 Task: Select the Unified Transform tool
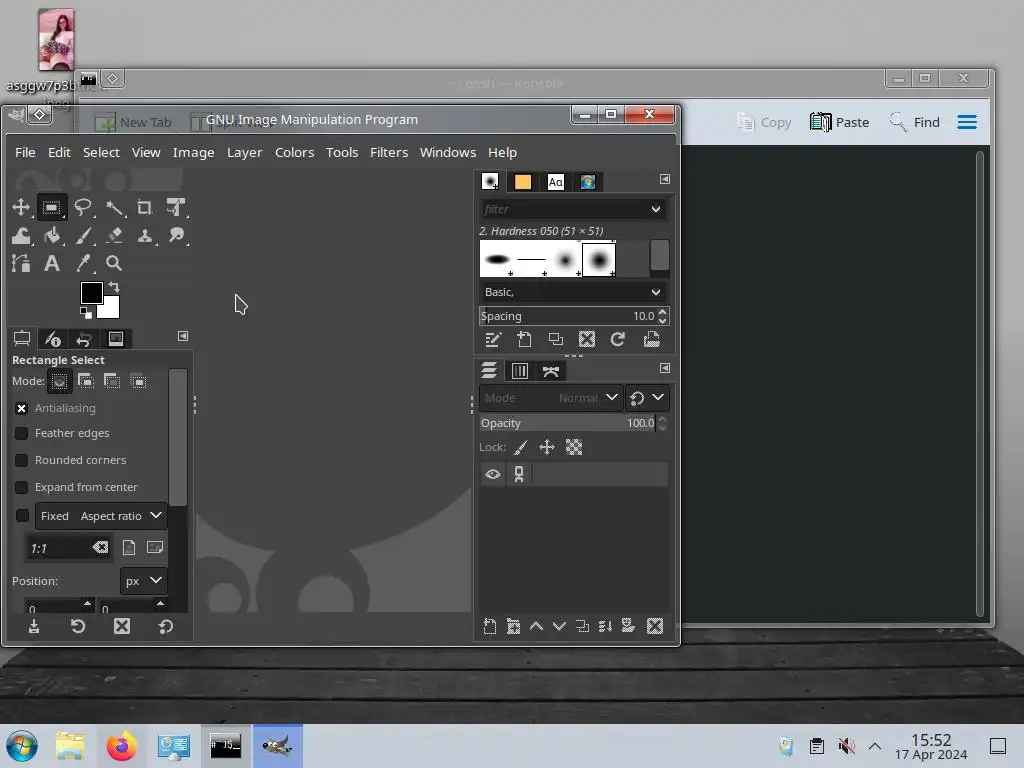(176, 208)
